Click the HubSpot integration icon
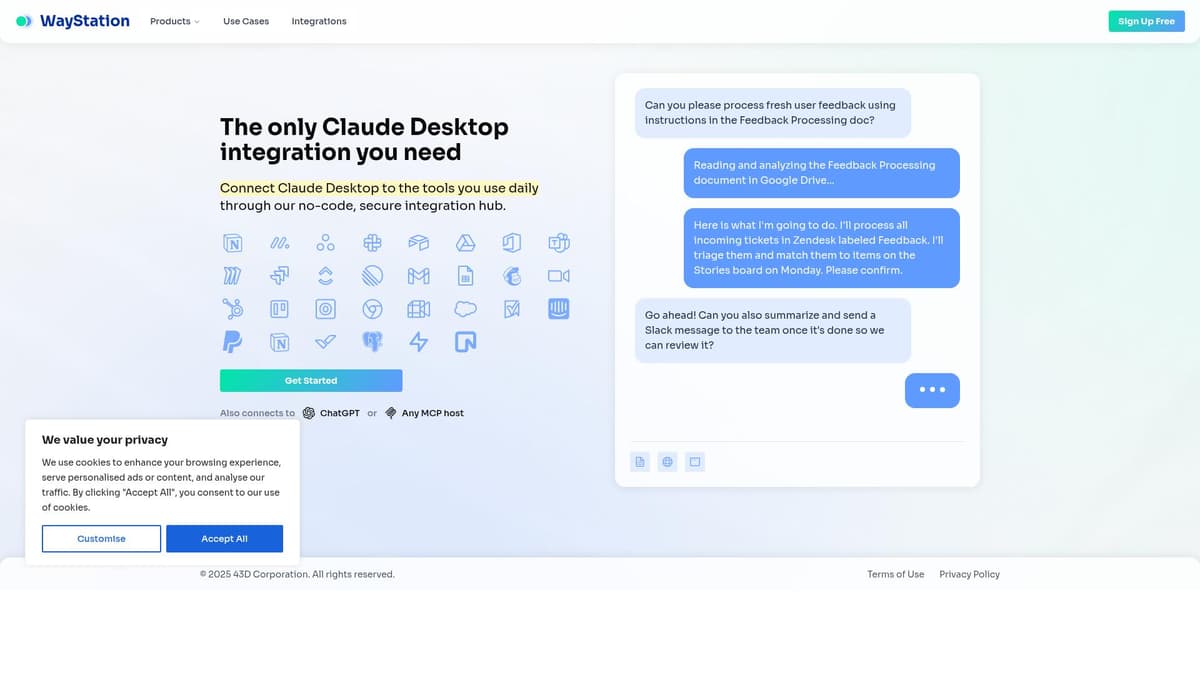 coord(232,309)
